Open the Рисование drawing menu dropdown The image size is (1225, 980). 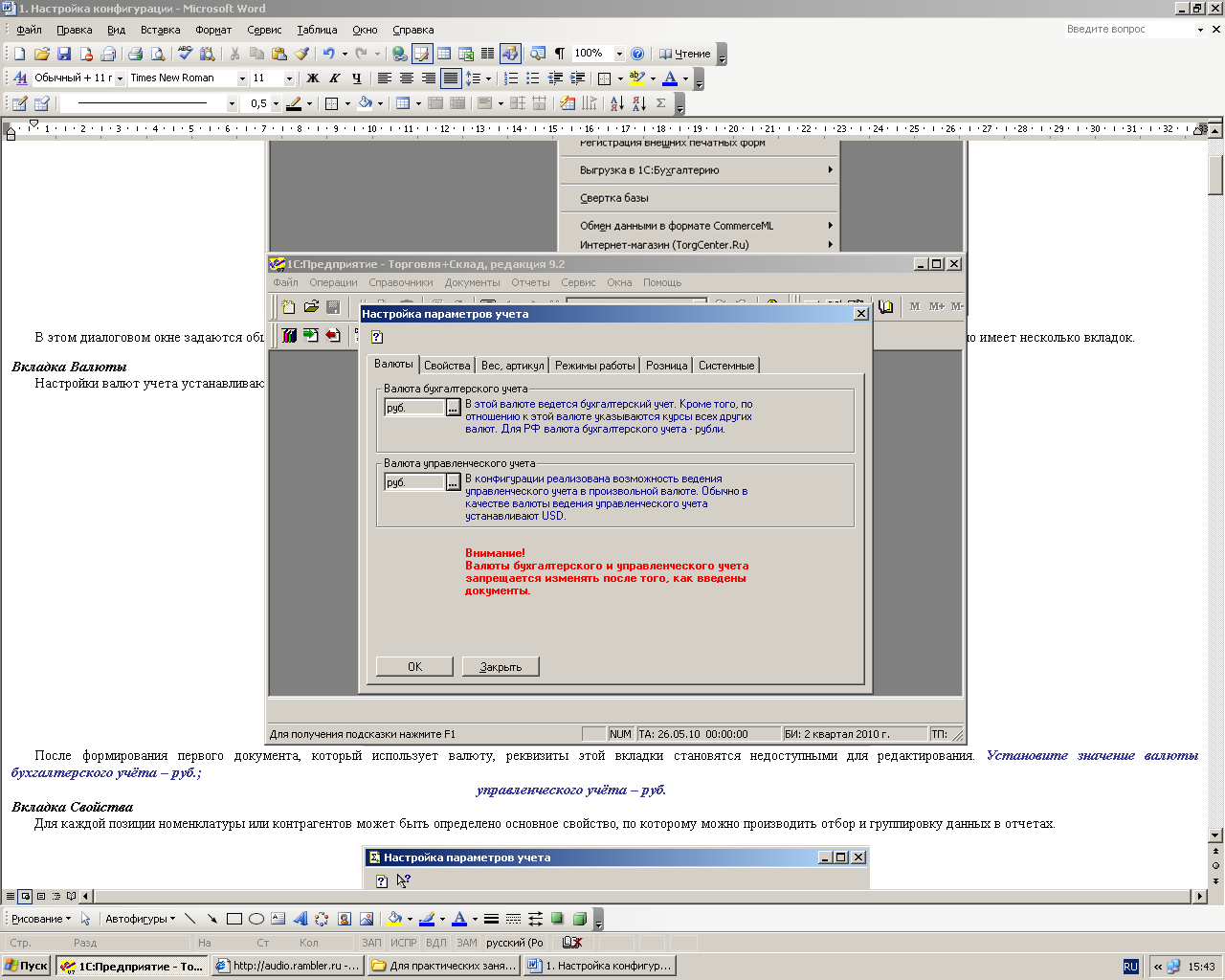coord(41,919)
